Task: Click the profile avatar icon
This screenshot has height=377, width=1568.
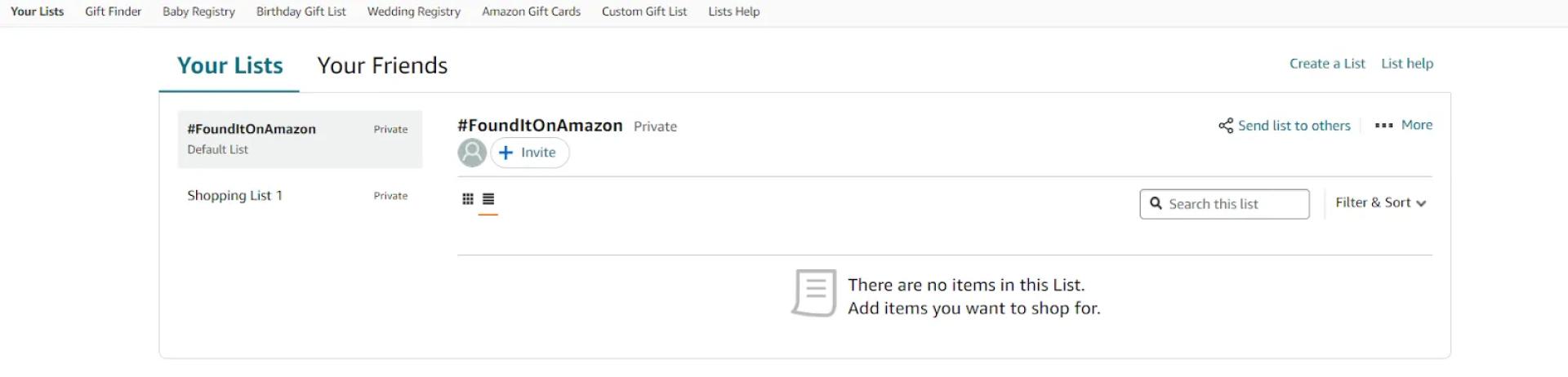Action: (472, 153)
